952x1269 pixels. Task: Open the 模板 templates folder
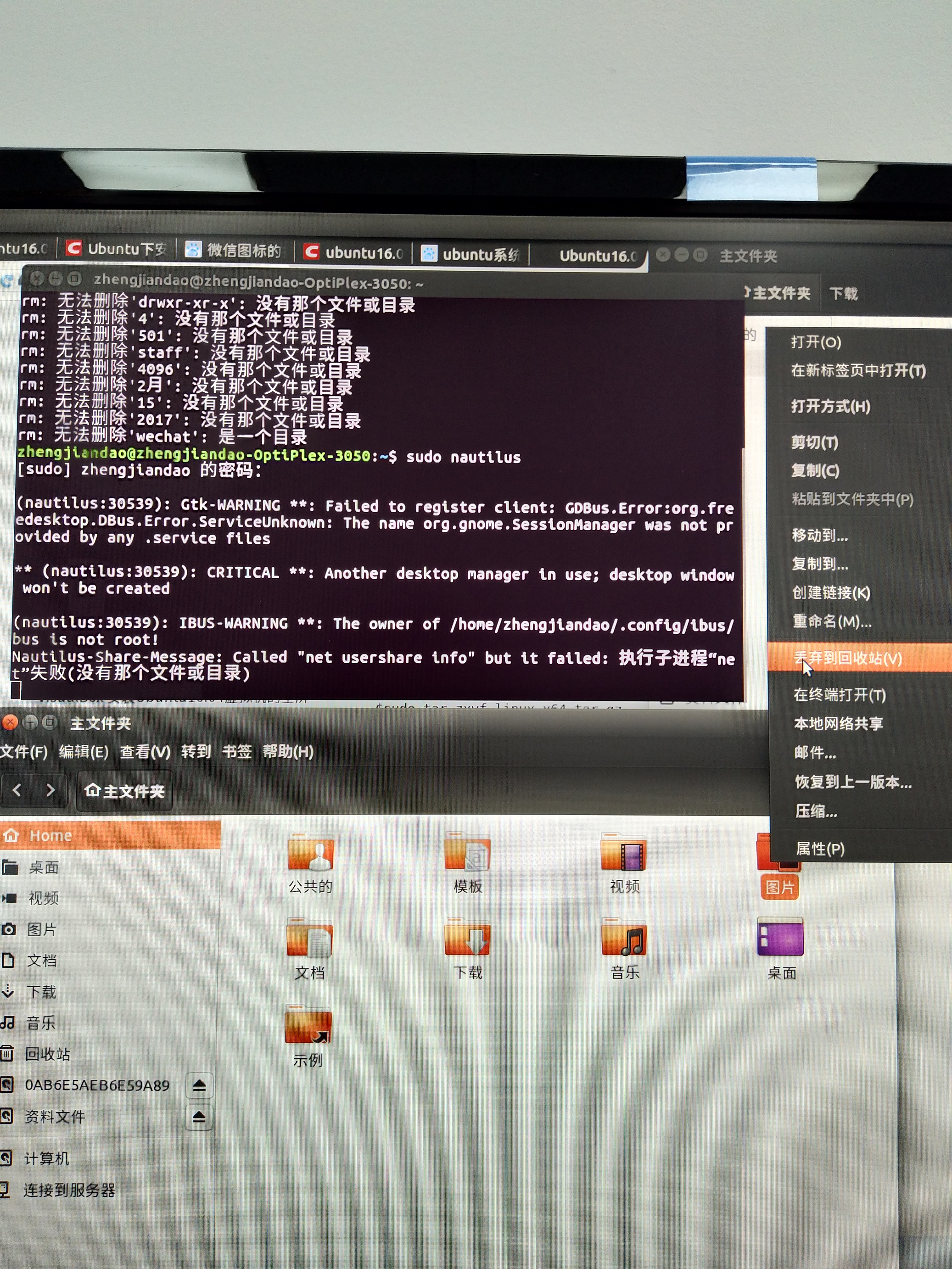pyautogui.click(x=467, y=854)
